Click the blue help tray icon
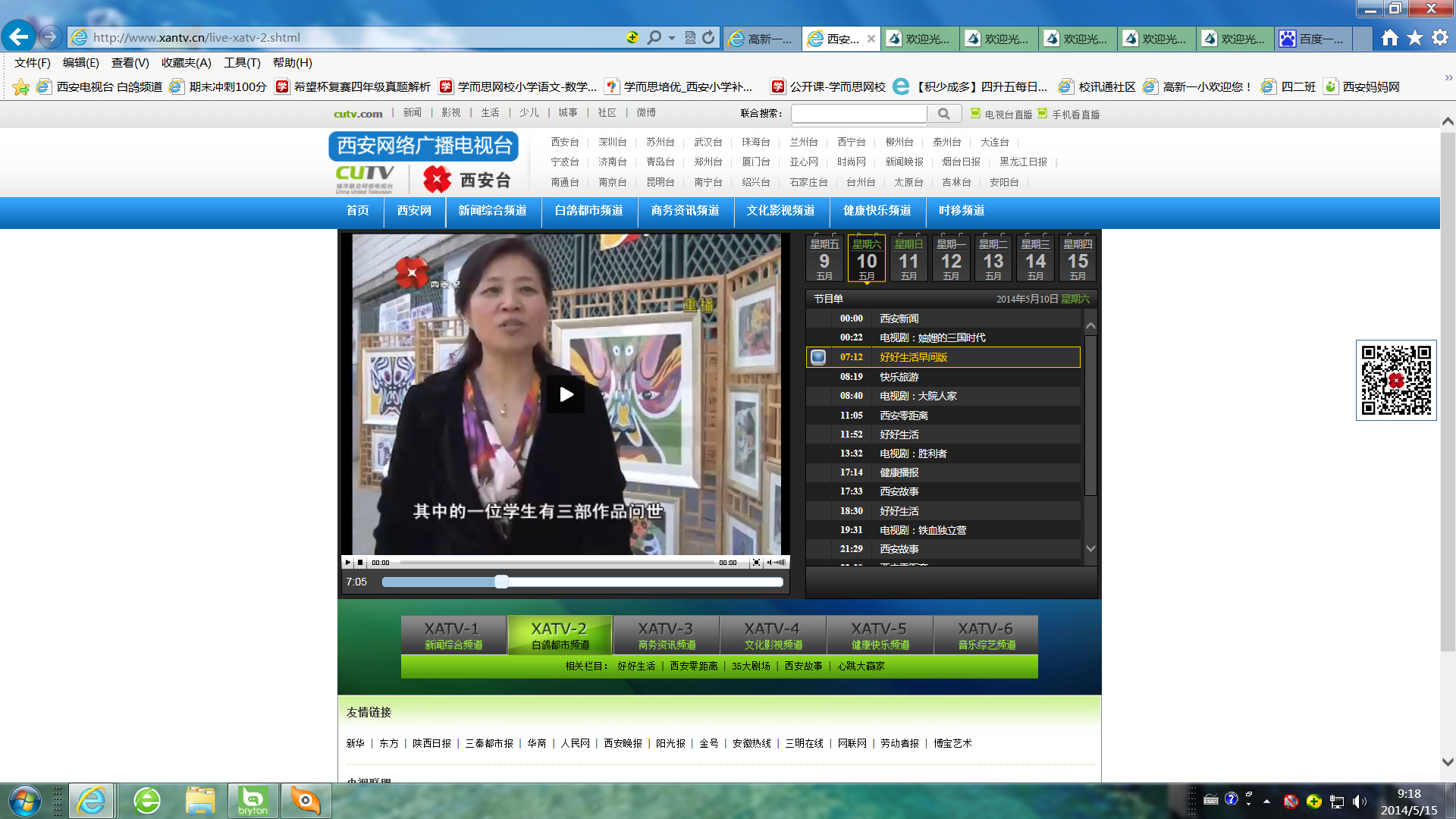 1232,799
